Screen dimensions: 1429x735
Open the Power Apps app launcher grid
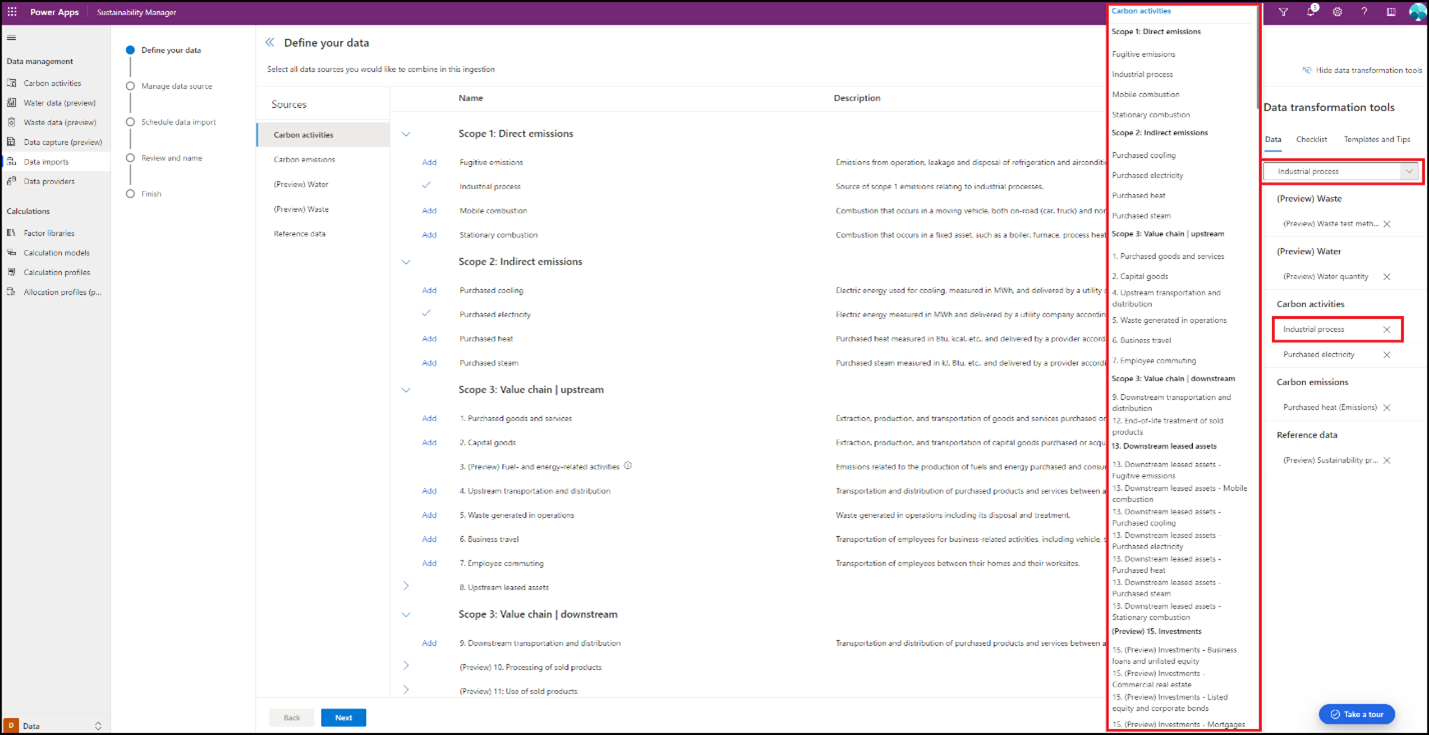coord(12,12)
